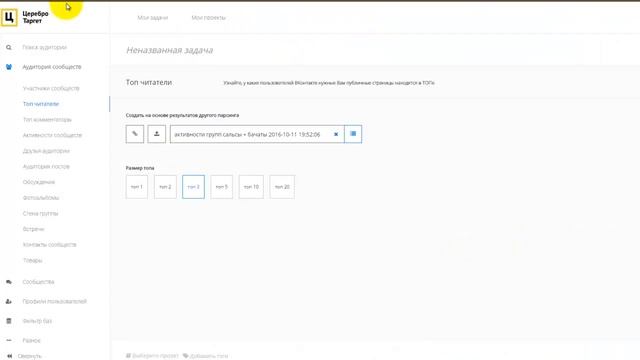The image size is (640, 360).
Task: Click the dash icon beside Разное
Action: pyautogui.click(x=9, y=340)
